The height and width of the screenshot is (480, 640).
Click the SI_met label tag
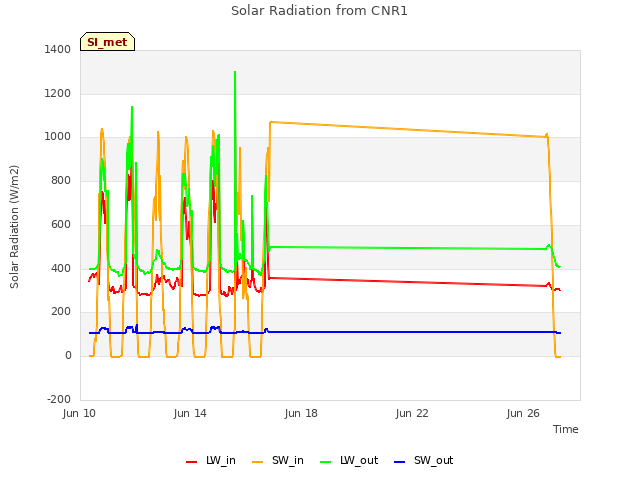(107, 42)
